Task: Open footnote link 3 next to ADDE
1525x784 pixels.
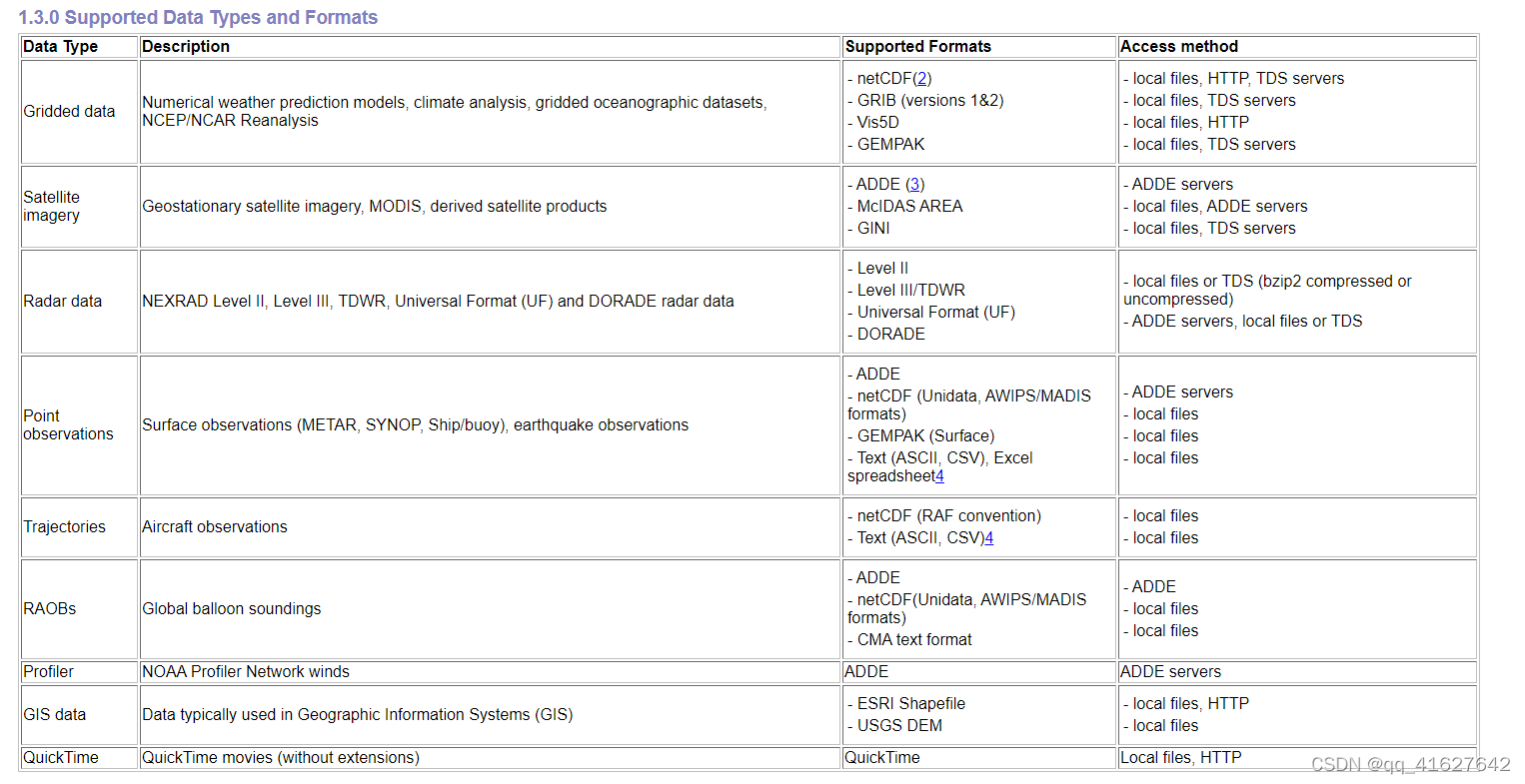Action: click(915, 184)
